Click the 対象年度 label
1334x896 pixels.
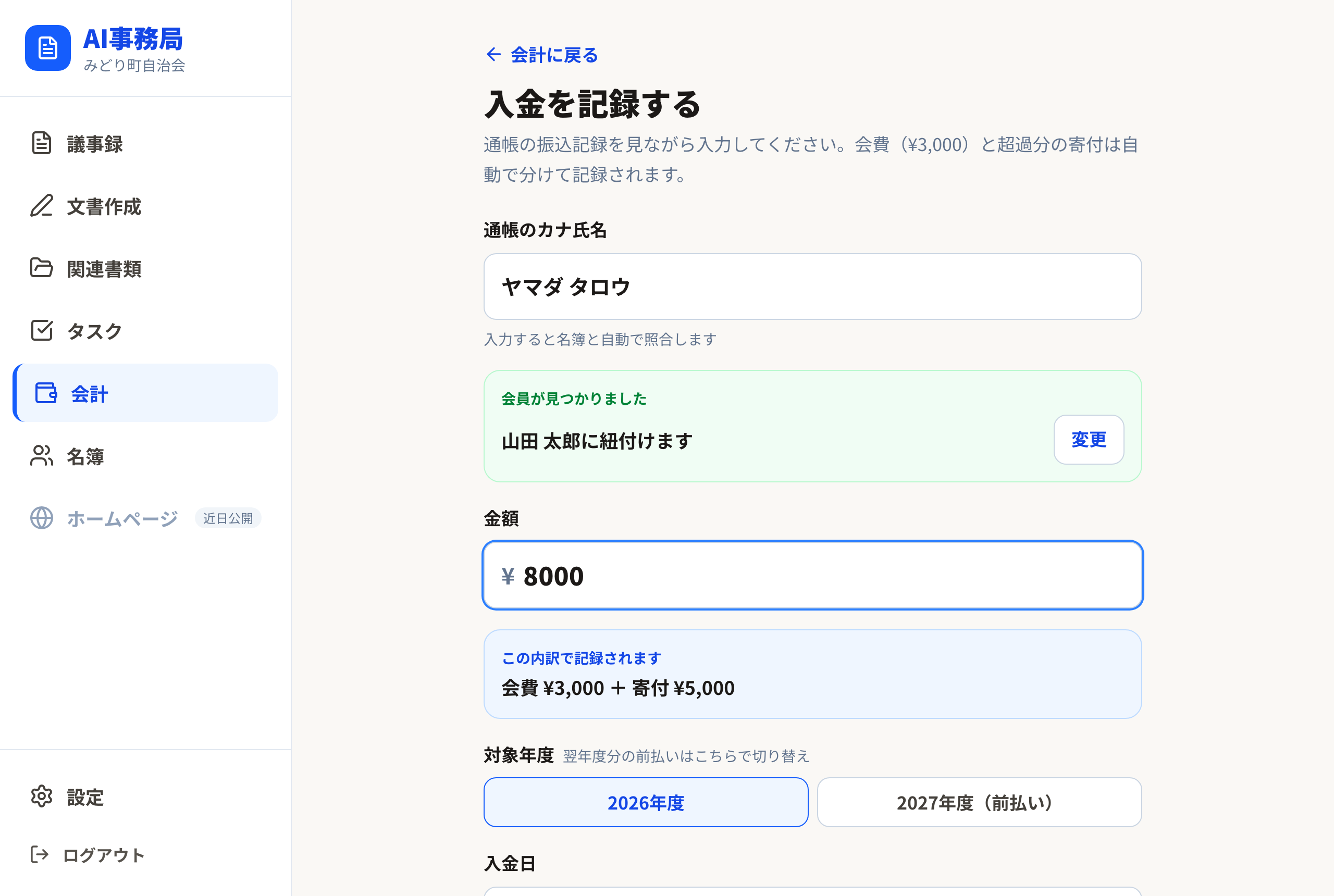519,755
